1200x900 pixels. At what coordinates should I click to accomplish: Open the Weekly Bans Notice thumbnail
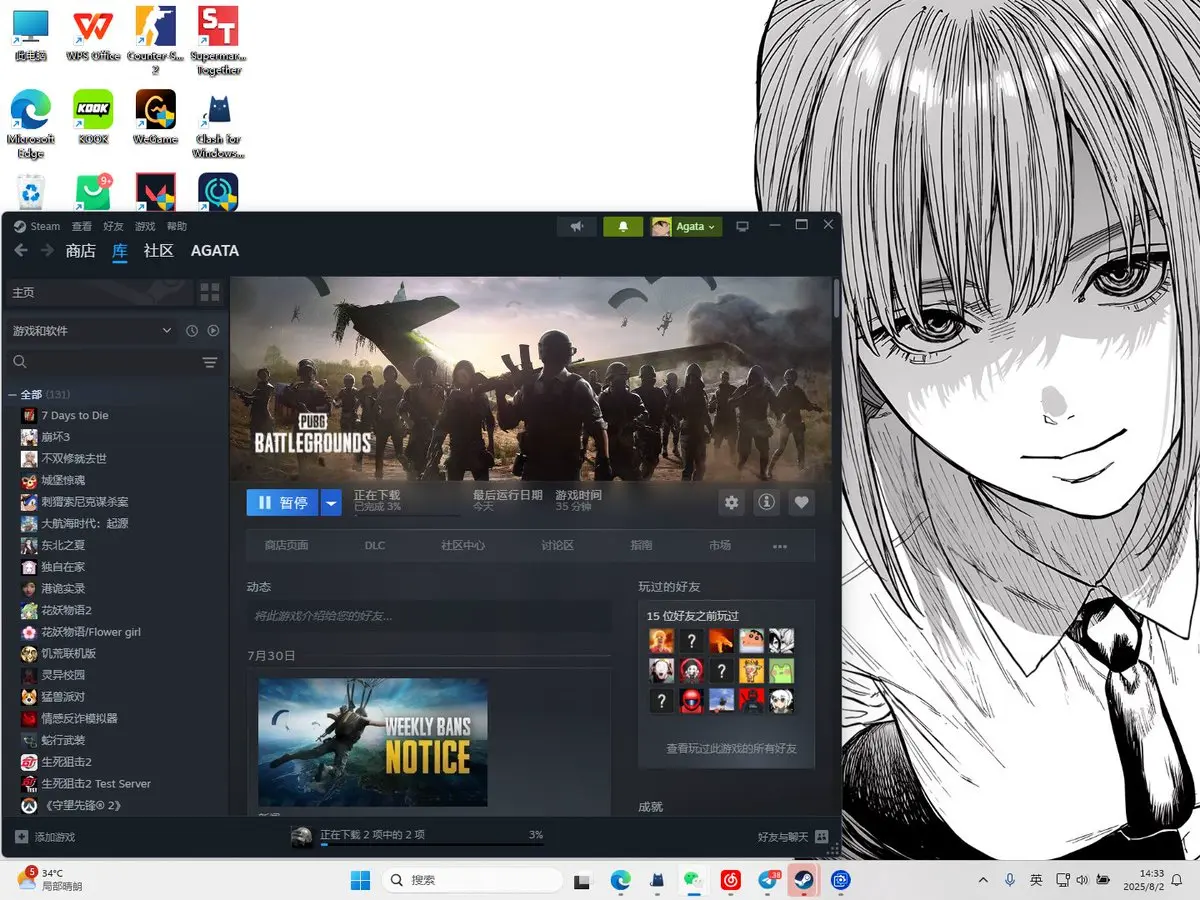(x=373, y=742)
